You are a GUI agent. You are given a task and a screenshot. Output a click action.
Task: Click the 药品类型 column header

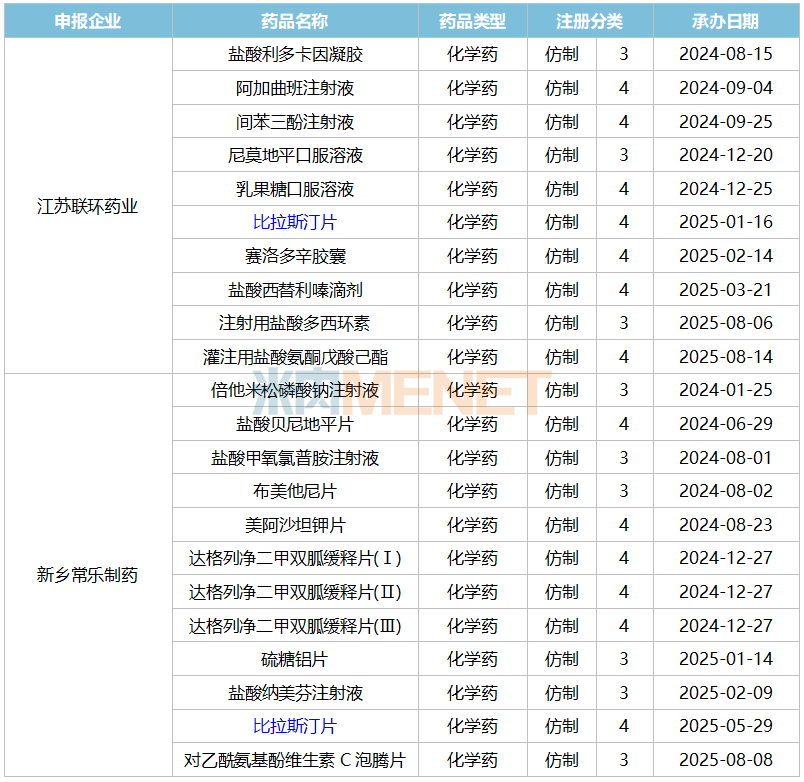[x=472, y=22]
